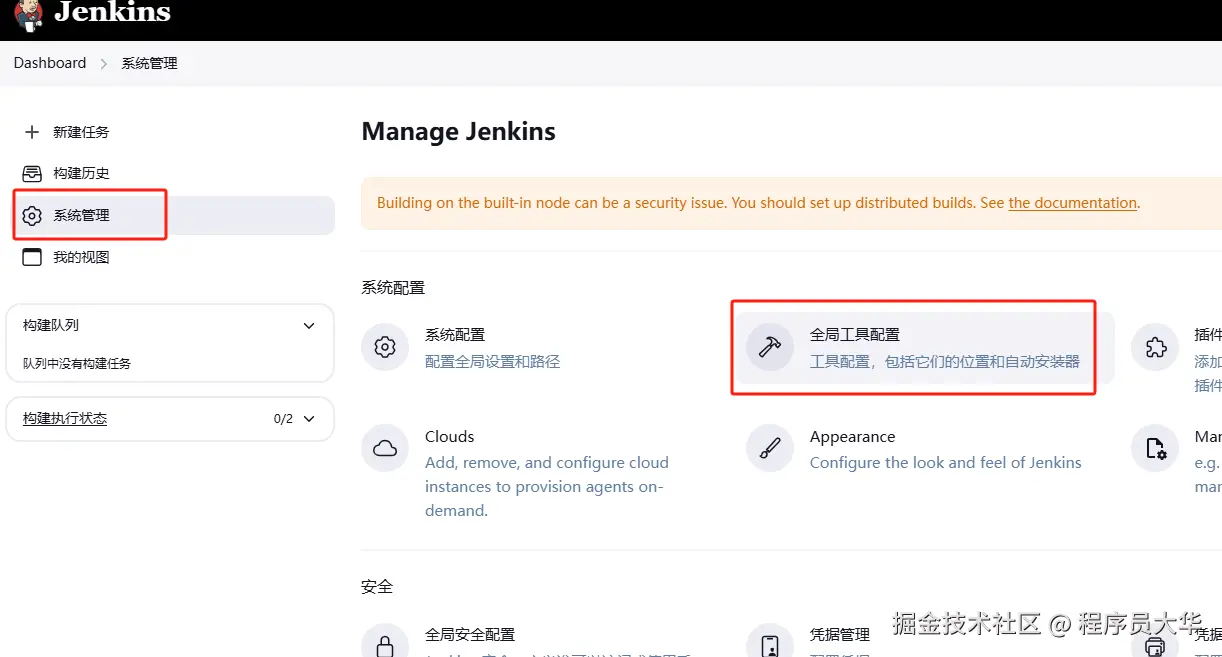The height and width of the screenshot is (657, 1222).
Task: Click the Configure the look and feel text
Action: click(946, 463)
